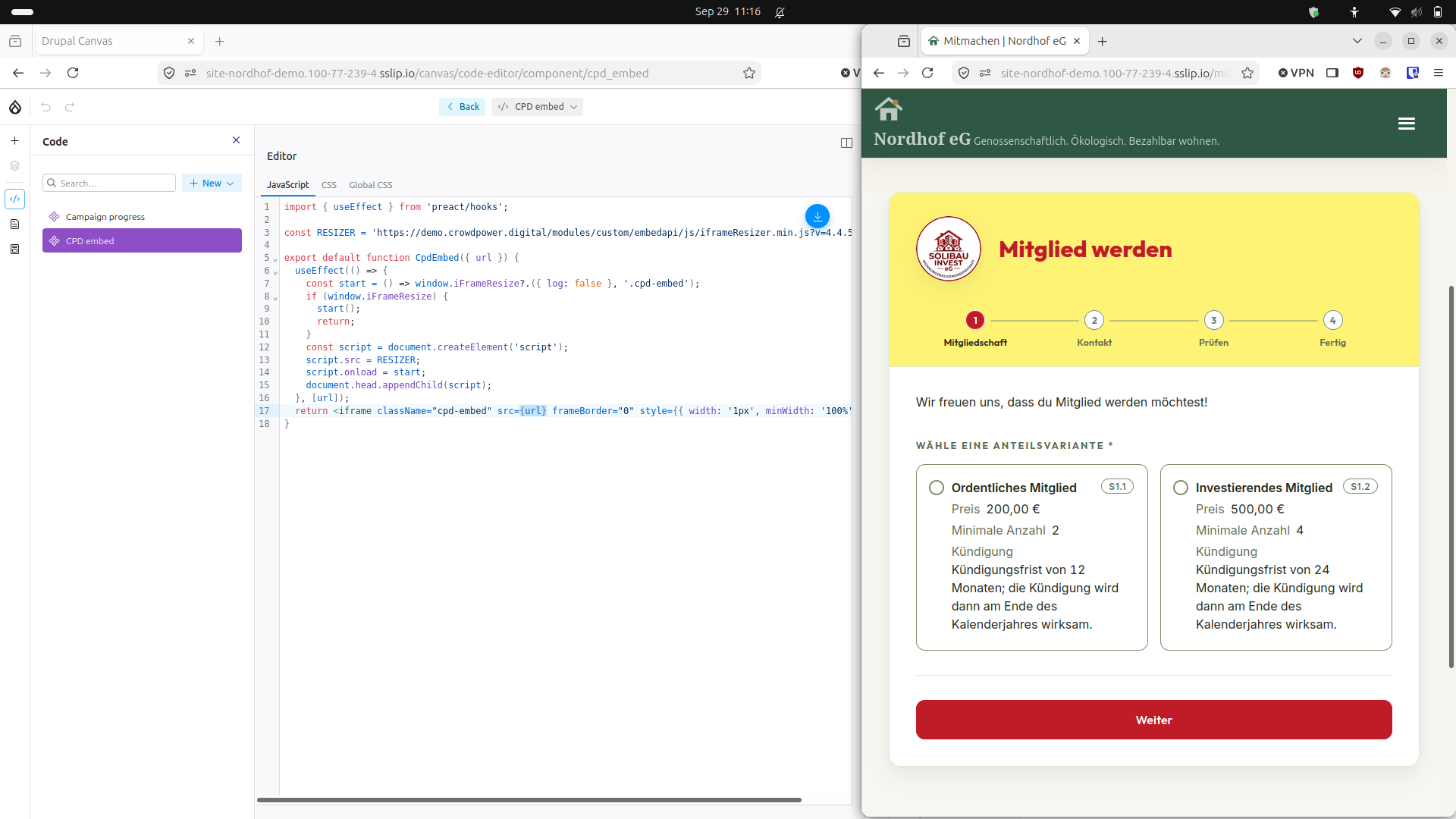Open the hamburger menu on Nordhof site

pyautogui.click(x=1407, y=124)
